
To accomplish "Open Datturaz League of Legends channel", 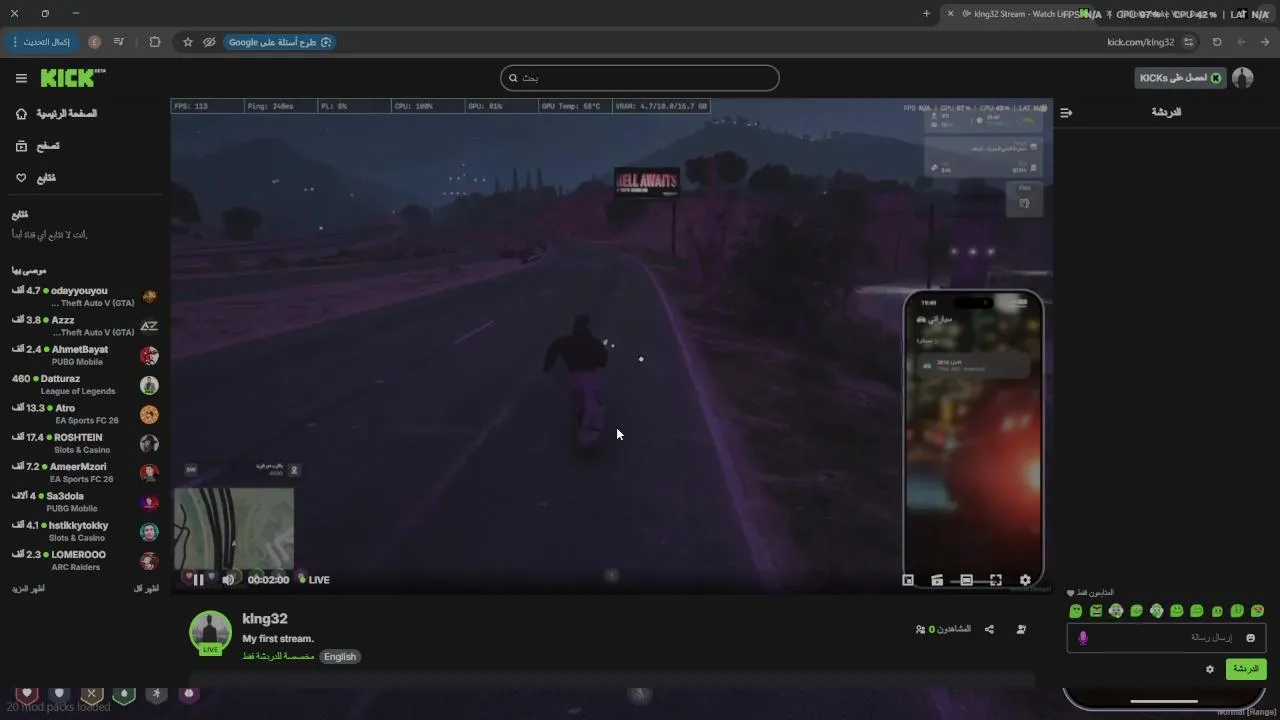I will pos(84,385).
